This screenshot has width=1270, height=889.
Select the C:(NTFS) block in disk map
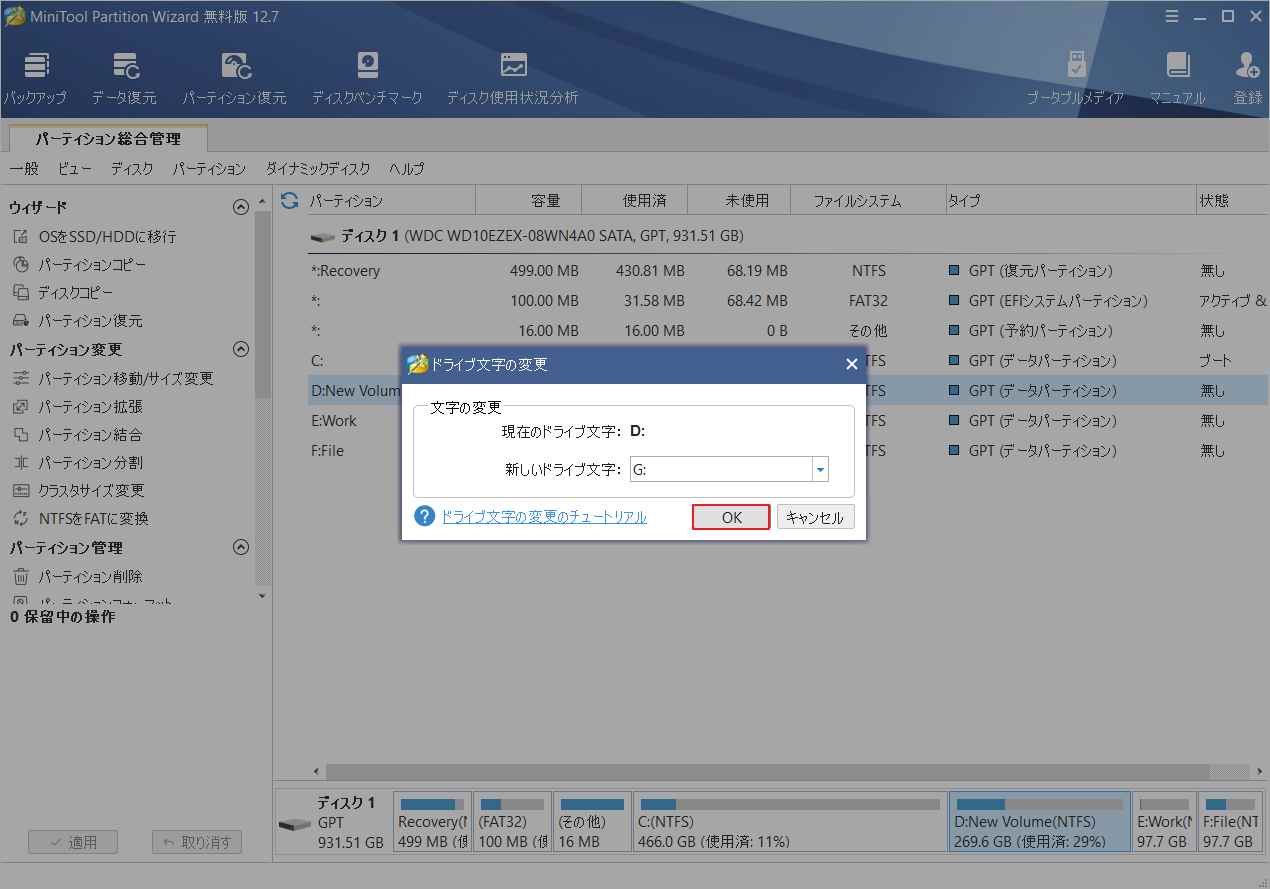[x=789, y=822]
